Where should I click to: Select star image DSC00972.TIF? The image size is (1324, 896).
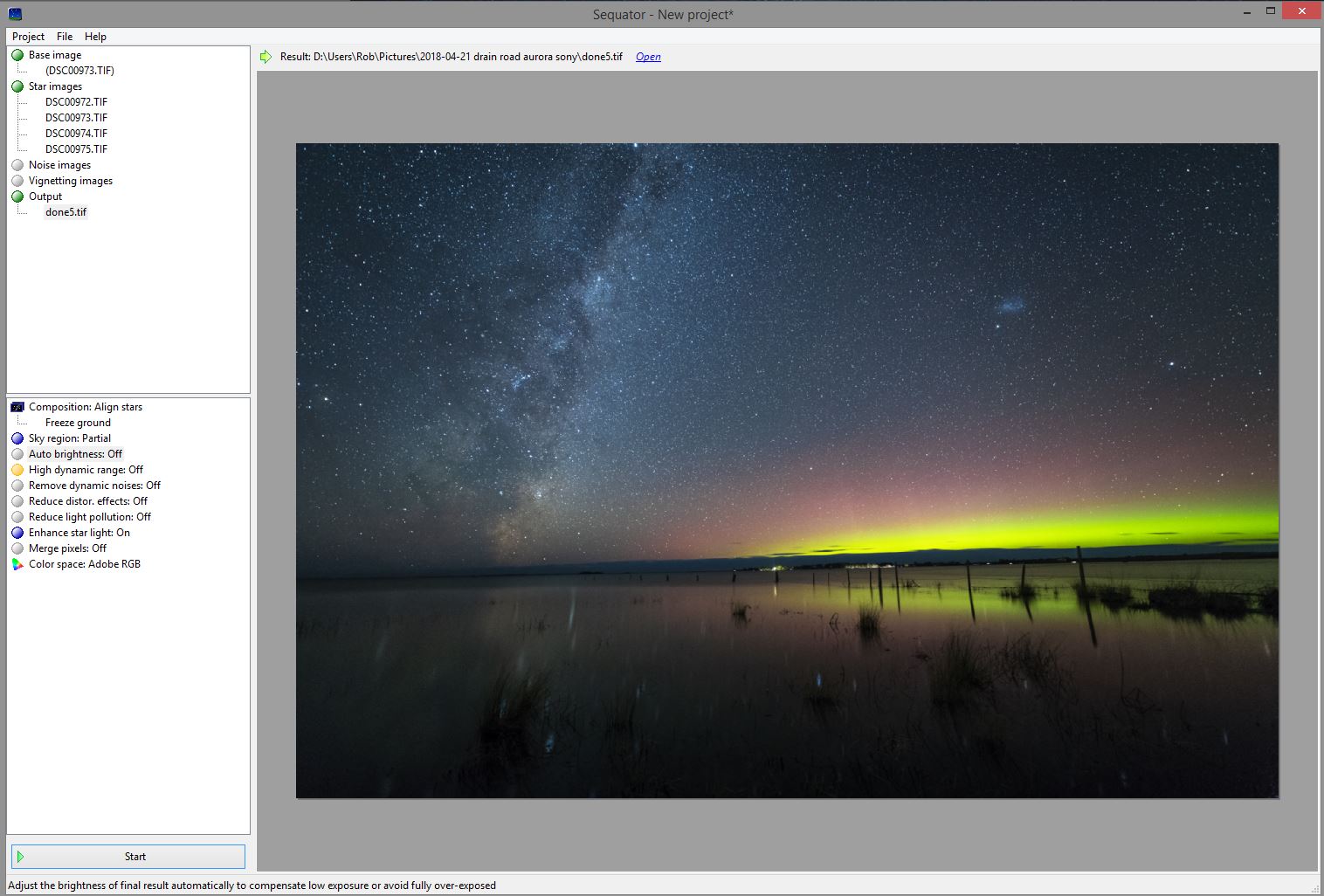[76, 102]
